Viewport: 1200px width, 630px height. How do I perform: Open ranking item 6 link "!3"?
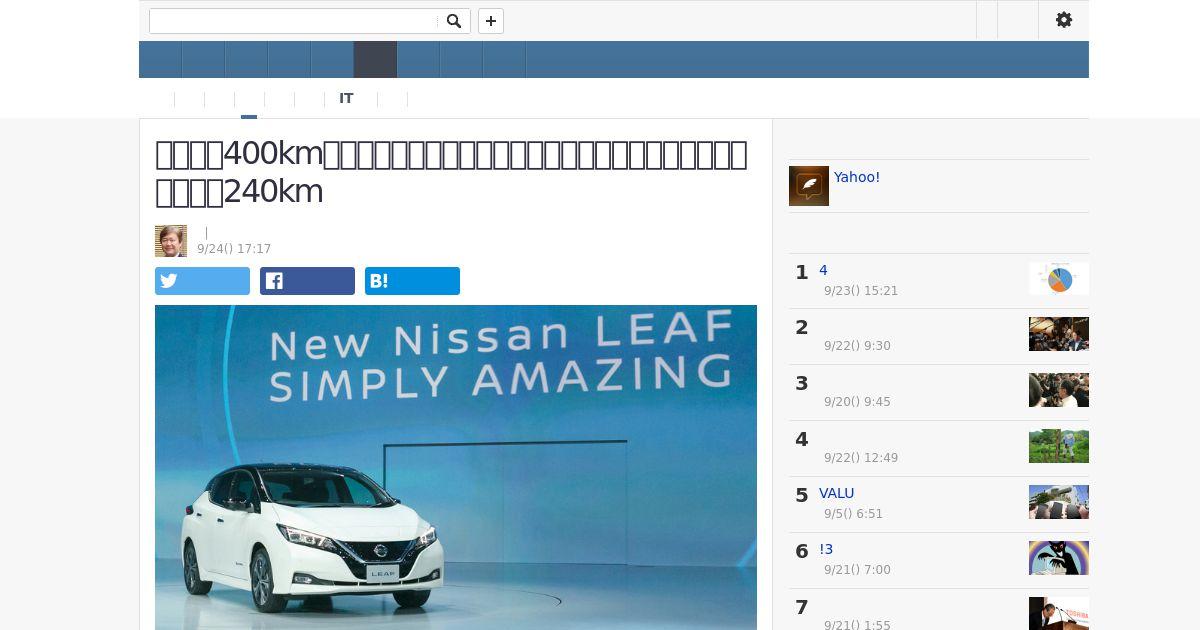tap(826, 549)
